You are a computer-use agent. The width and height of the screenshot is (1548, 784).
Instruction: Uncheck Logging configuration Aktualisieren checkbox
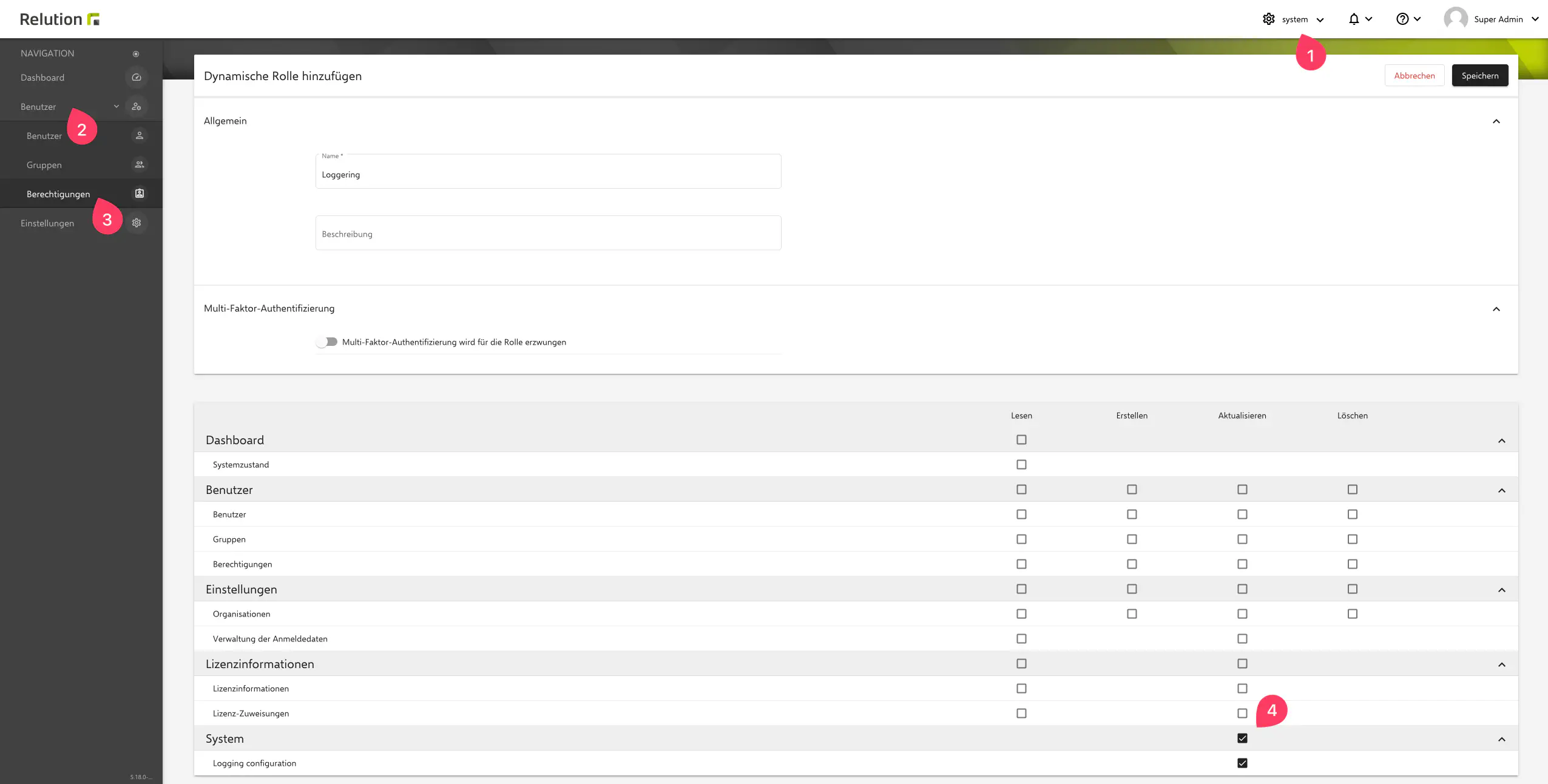pos(1242,763)
